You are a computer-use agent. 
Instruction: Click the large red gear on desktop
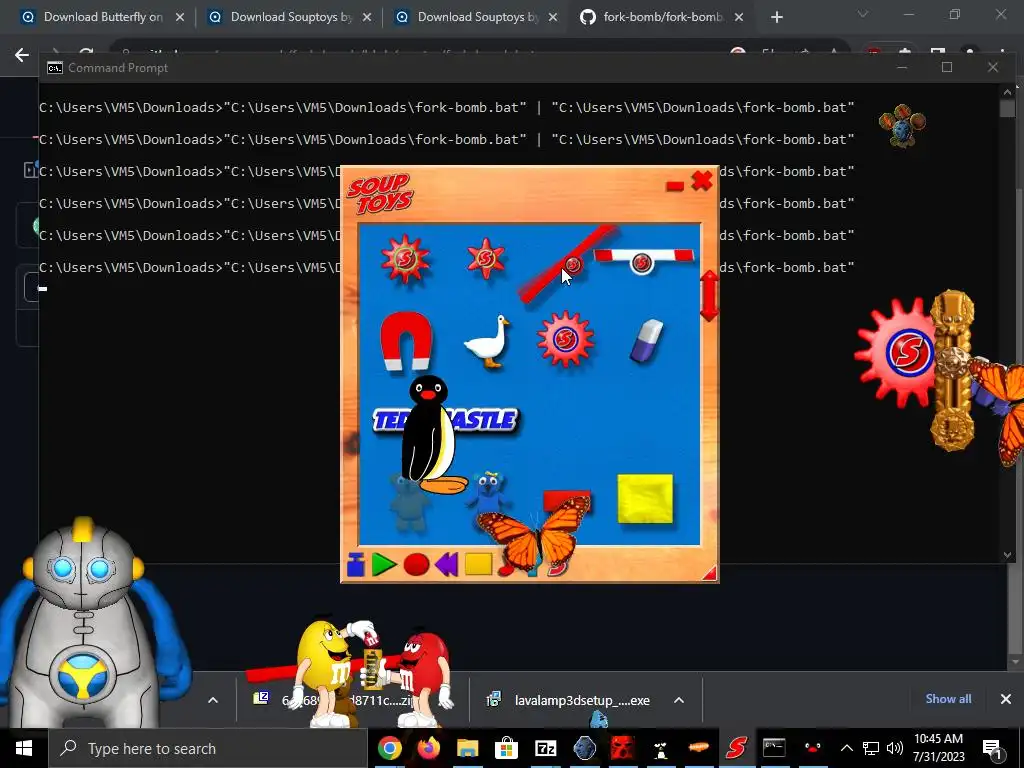coord(896,353)
